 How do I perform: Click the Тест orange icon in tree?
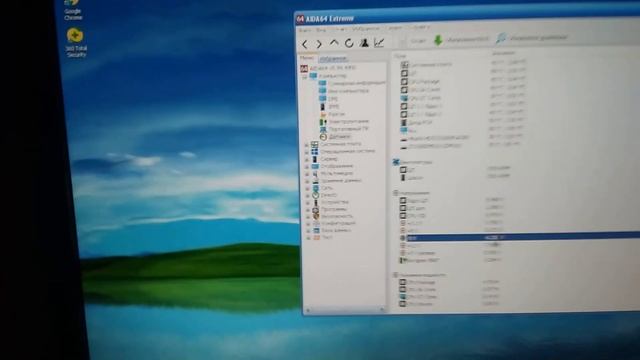tap(316, 237)
